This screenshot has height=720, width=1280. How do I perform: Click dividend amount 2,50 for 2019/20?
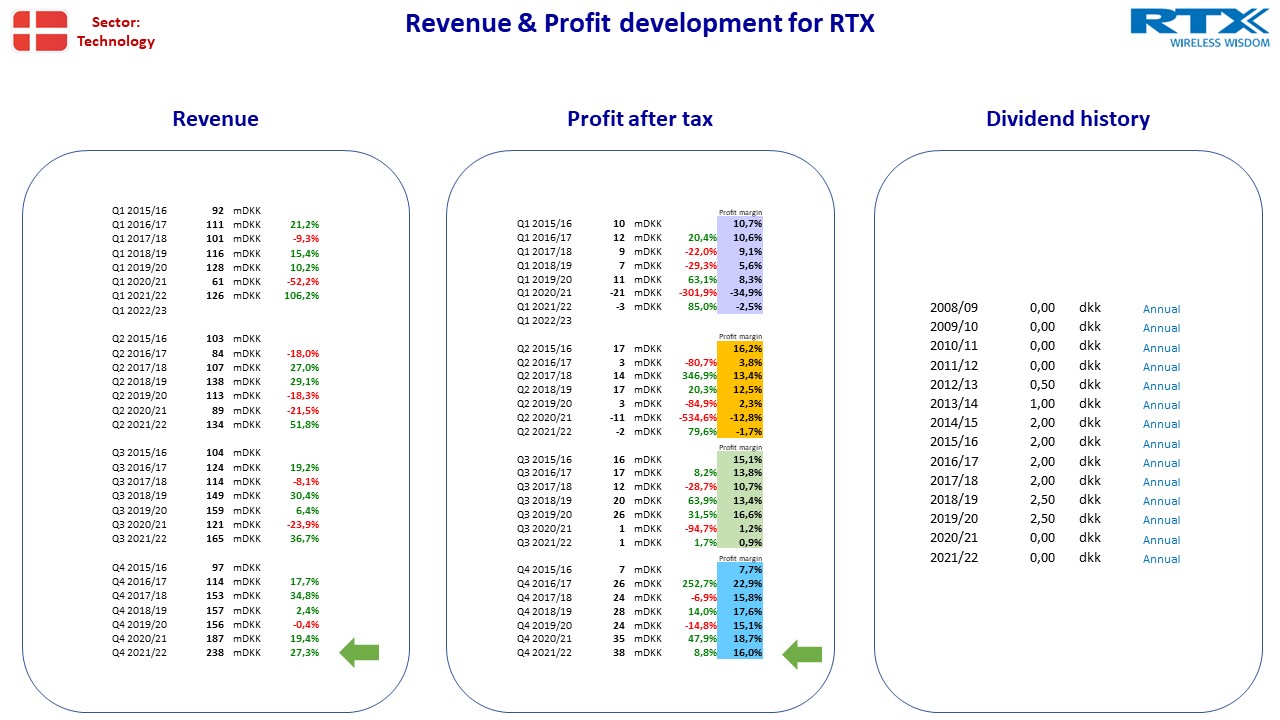coord(1042,519)
